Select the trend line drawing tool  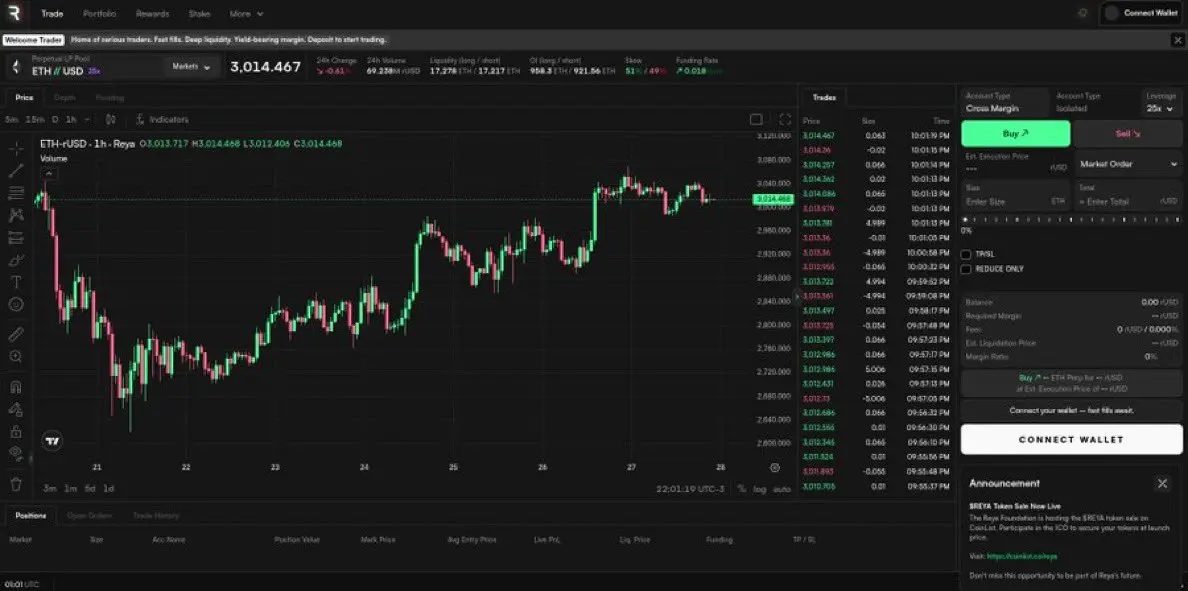click(15, 170)
